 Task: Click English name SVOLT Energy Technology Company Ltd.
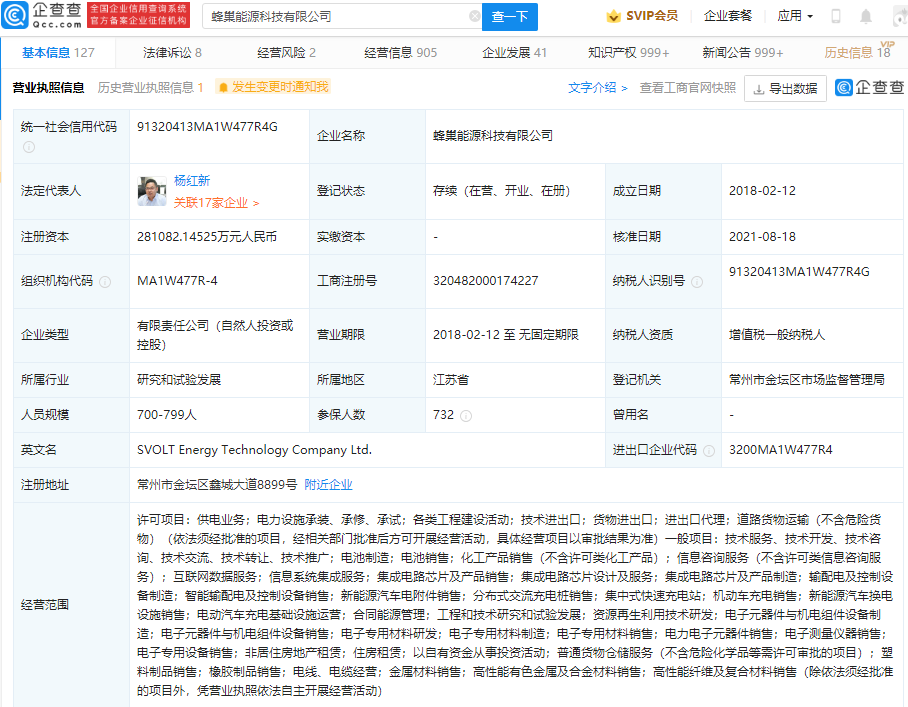pos(254,450)
